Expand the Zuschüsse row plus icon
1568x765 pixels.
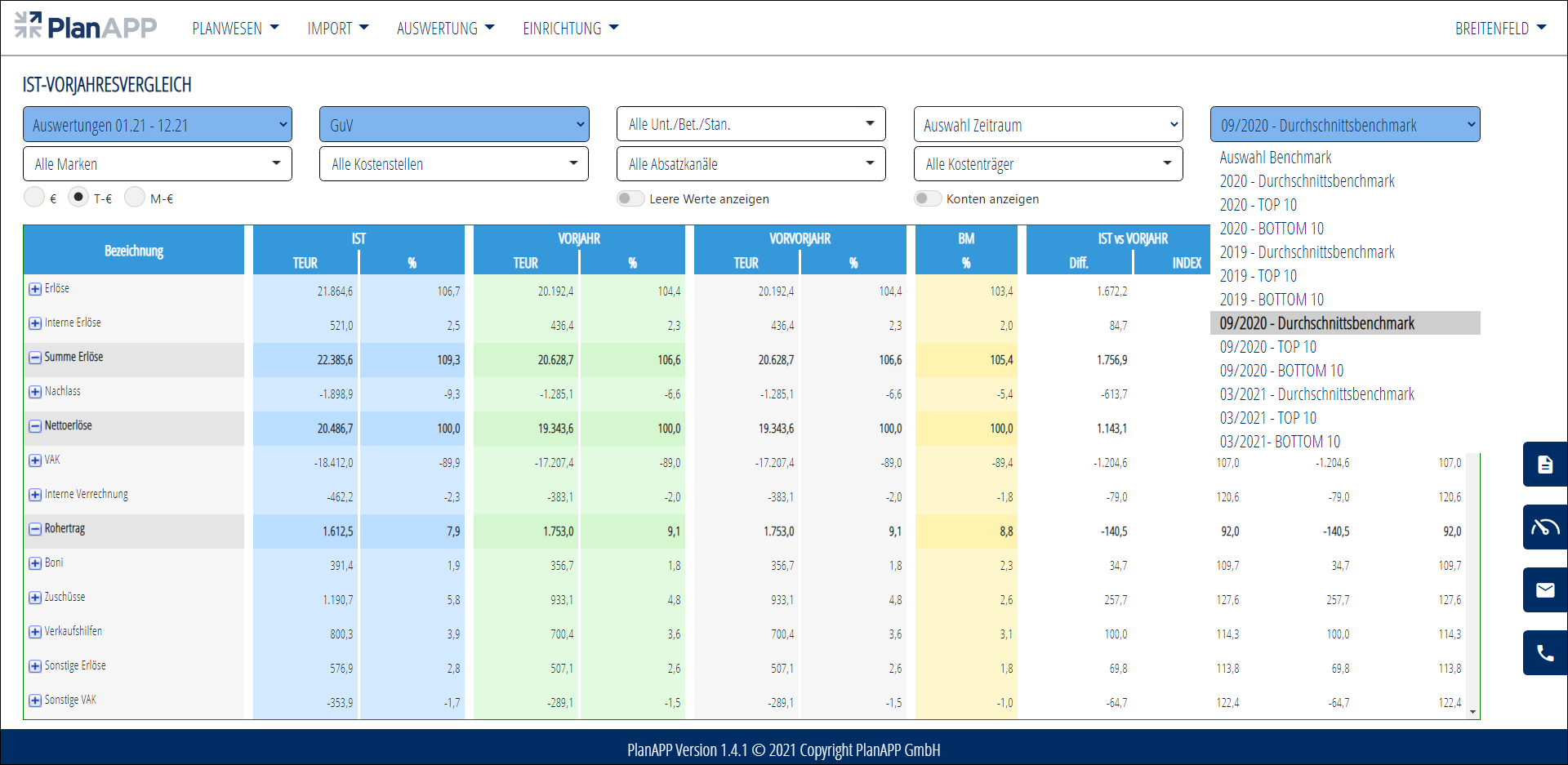pyautogui.click(x=35, y=598)
